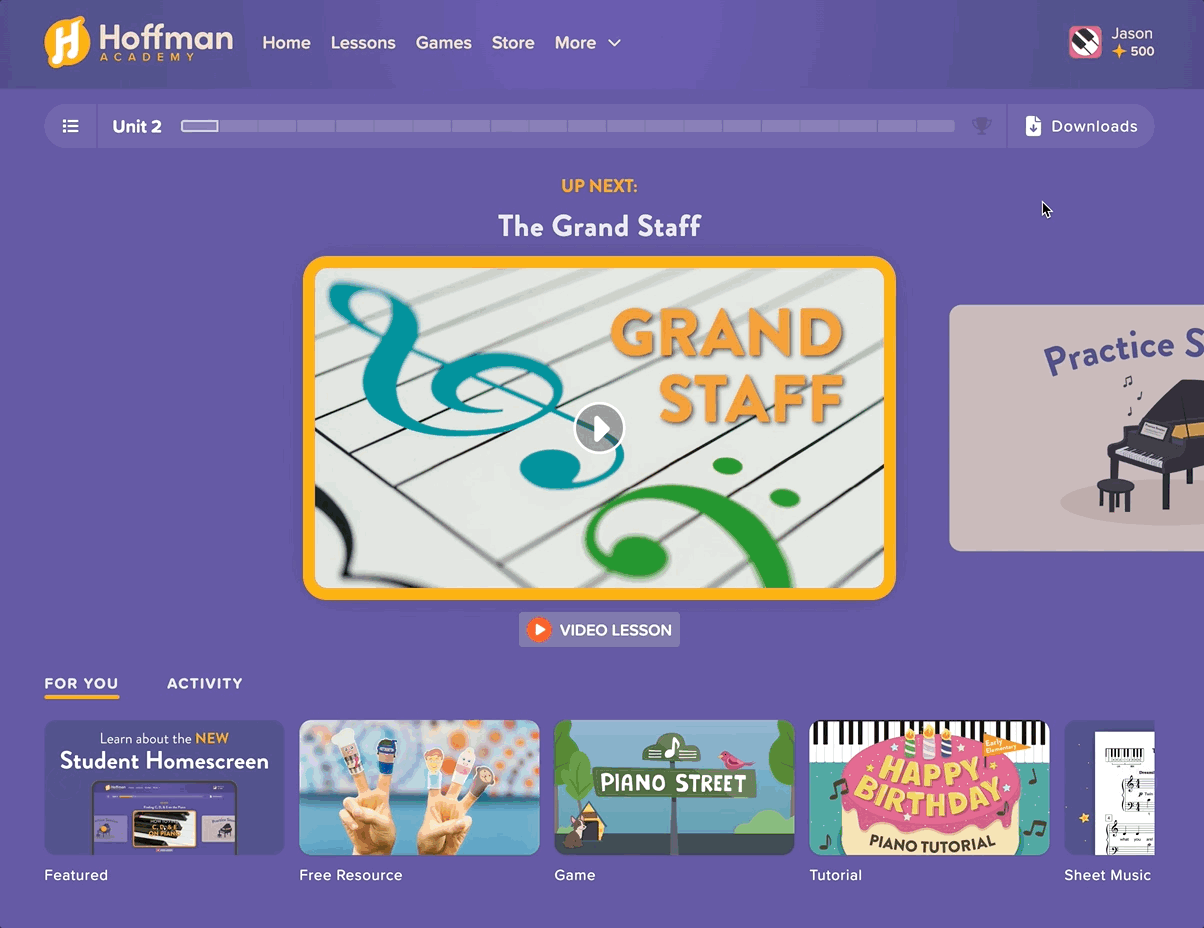Click the Unit 2 trophy icon
Screen dimensions: 1204x928
tap(982, 126)
